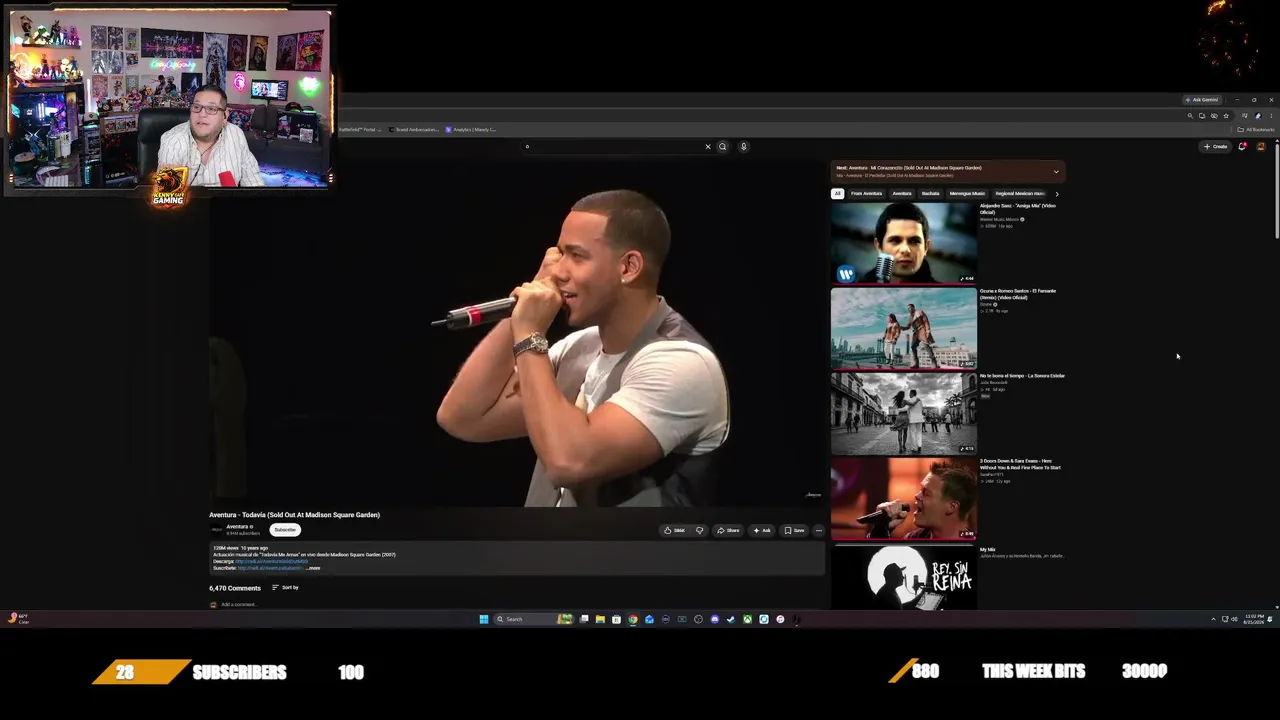Viewport: 1280px width, 720px height.
Task: Select the All filter chip
Action: pyautogui.click(x=838, y=193)
